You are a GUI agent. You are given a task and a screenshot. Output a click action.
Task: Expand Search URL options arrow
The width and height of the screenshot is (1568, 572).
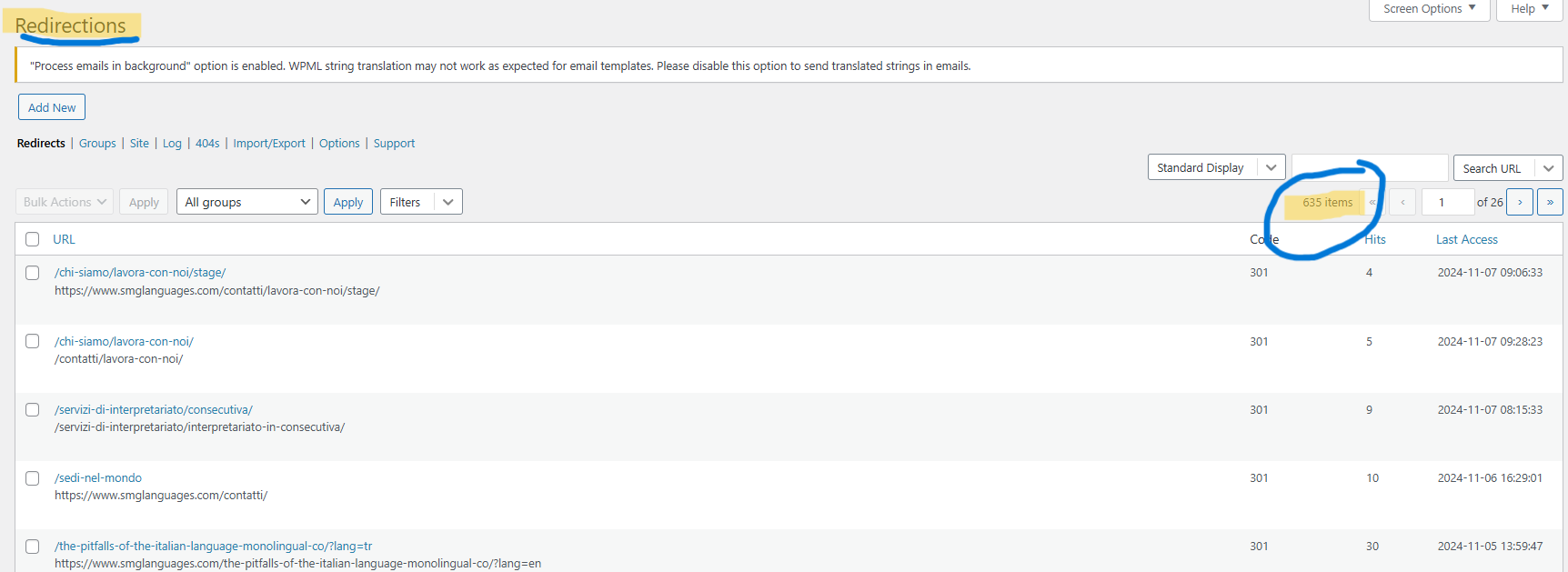(x=1549, y=168)
